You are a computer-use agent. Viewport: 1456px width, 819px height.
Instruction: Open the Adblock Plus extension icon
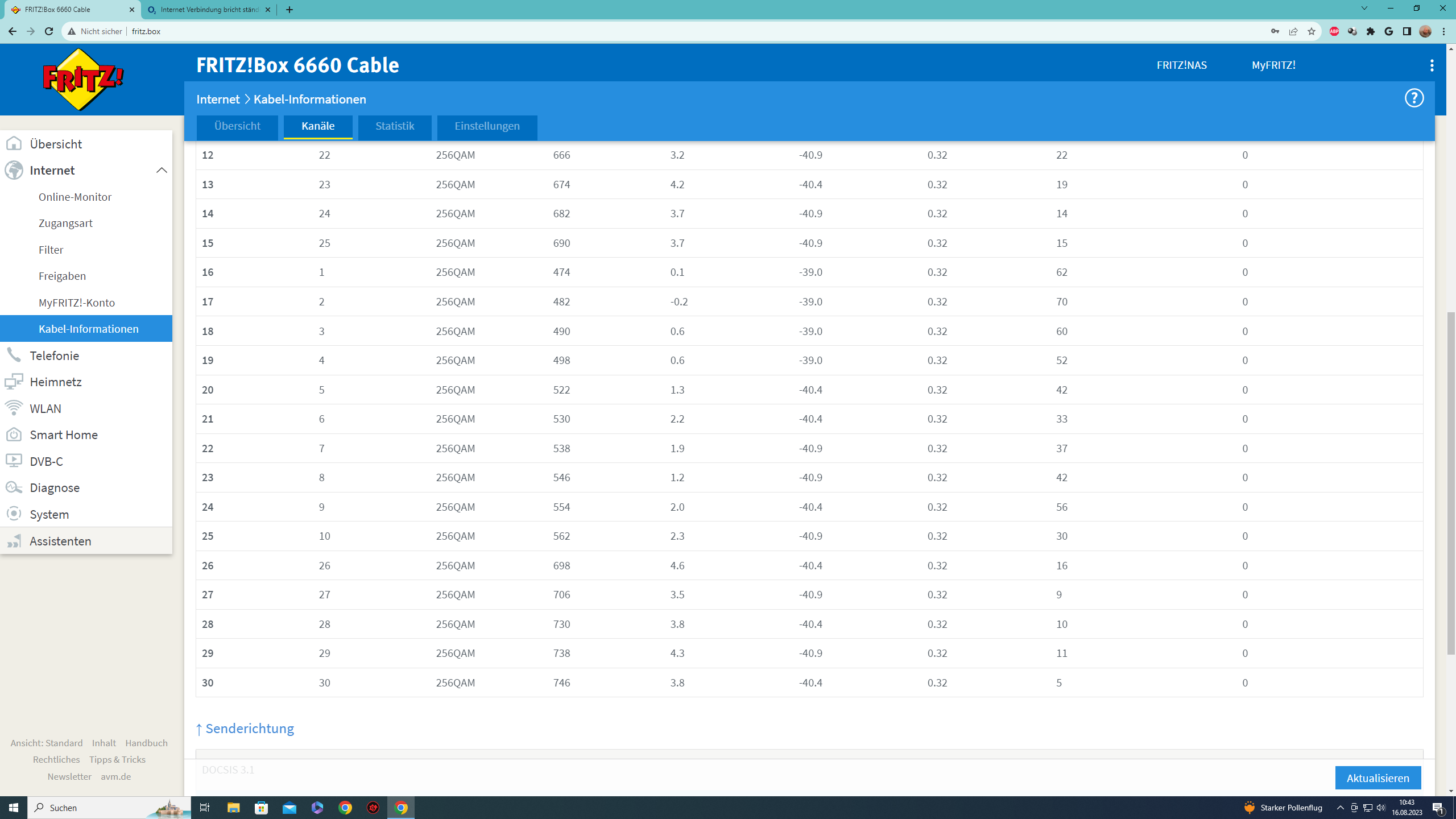(1334, 31)
